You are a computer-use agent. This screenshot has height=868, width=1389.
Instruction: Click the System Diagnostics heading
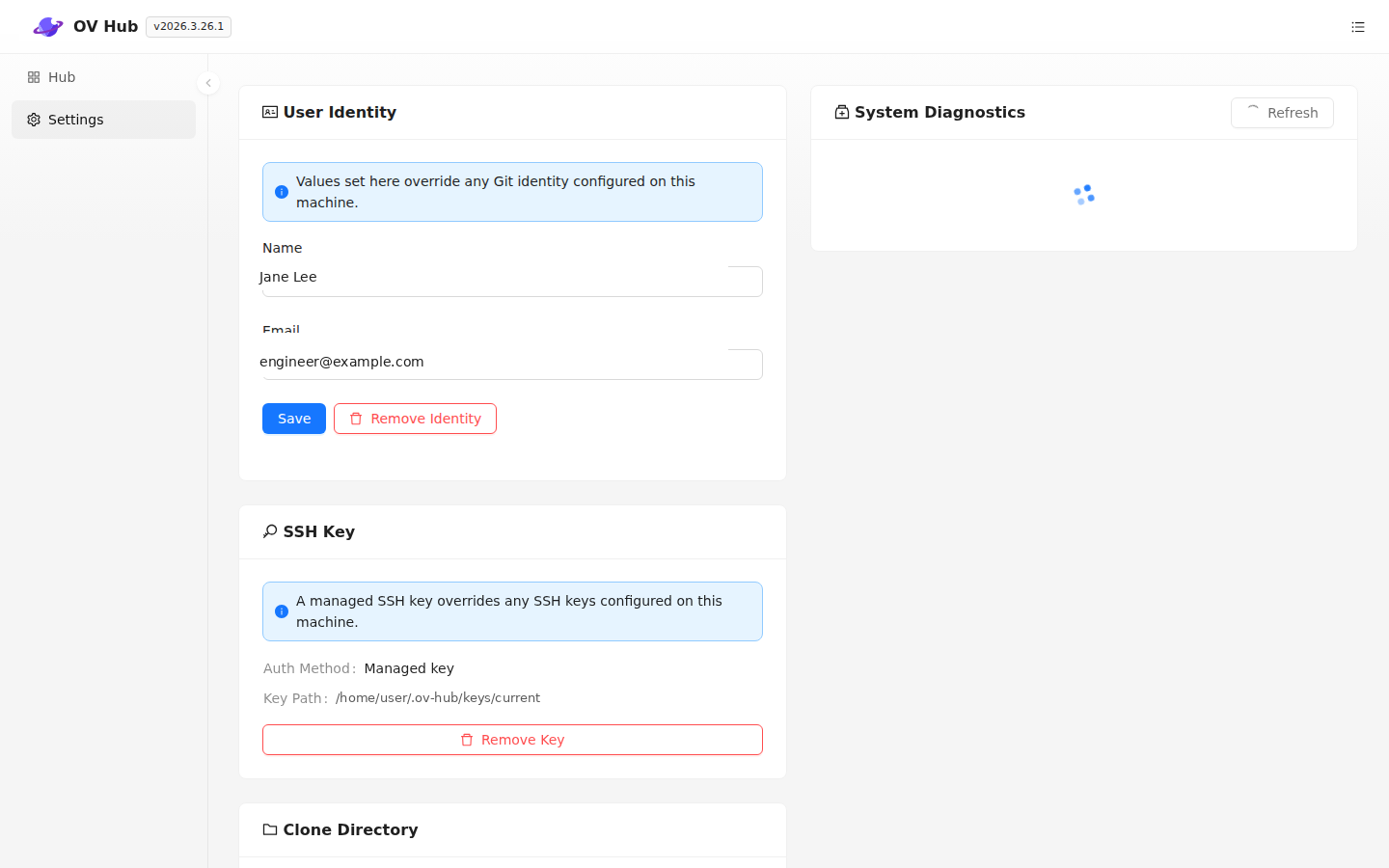click(940, 112)
